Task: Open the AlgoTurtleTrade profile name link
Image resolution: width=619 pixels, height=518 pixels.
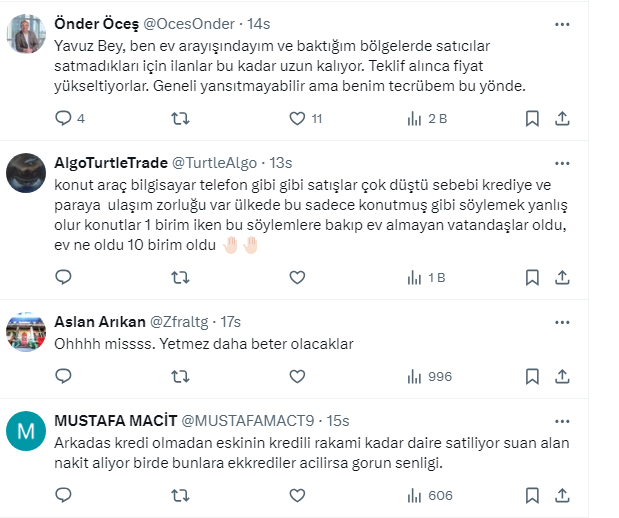Action: coord(111,162)
